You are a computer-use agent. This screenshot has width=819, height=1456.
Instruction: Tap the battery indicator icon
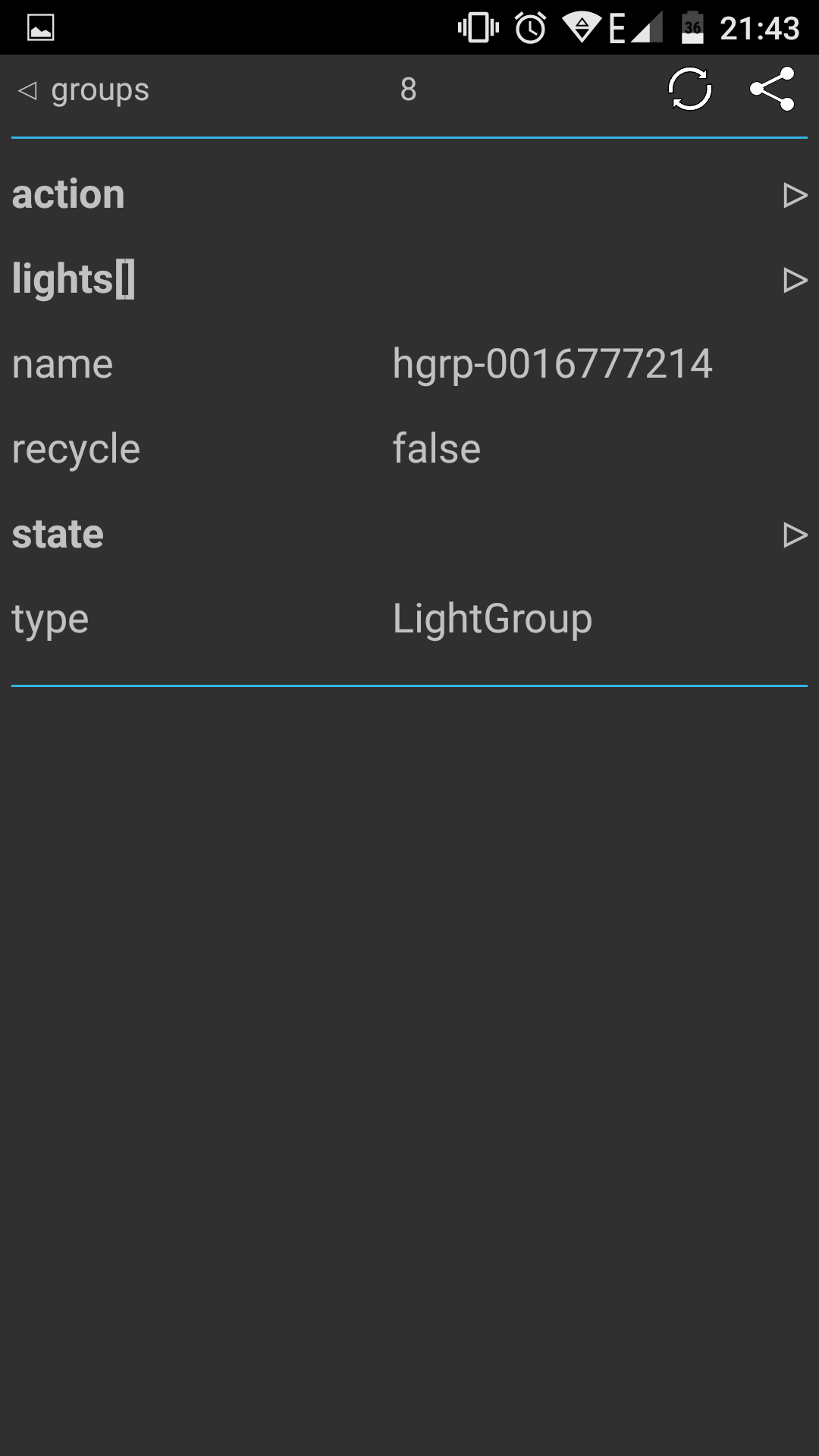pos(692,28)
